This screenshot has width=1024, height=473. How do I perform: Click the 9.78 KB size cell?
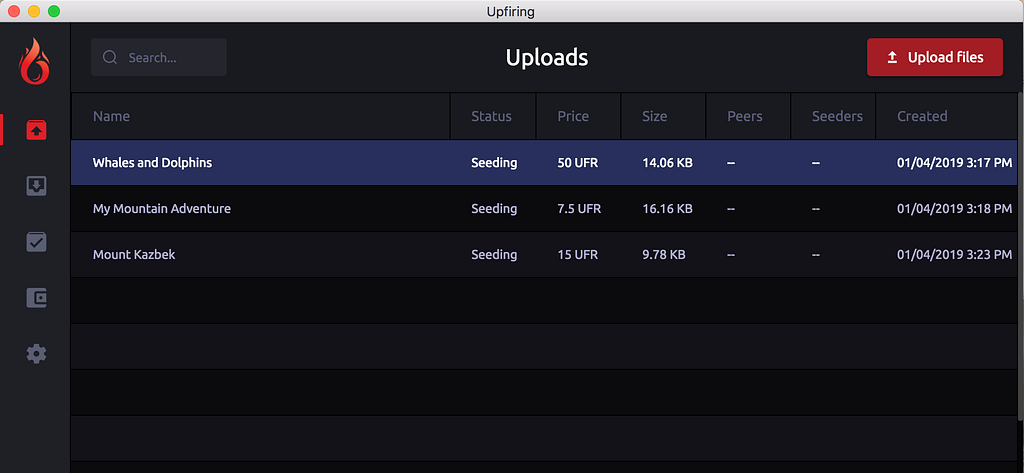(664, 255)
